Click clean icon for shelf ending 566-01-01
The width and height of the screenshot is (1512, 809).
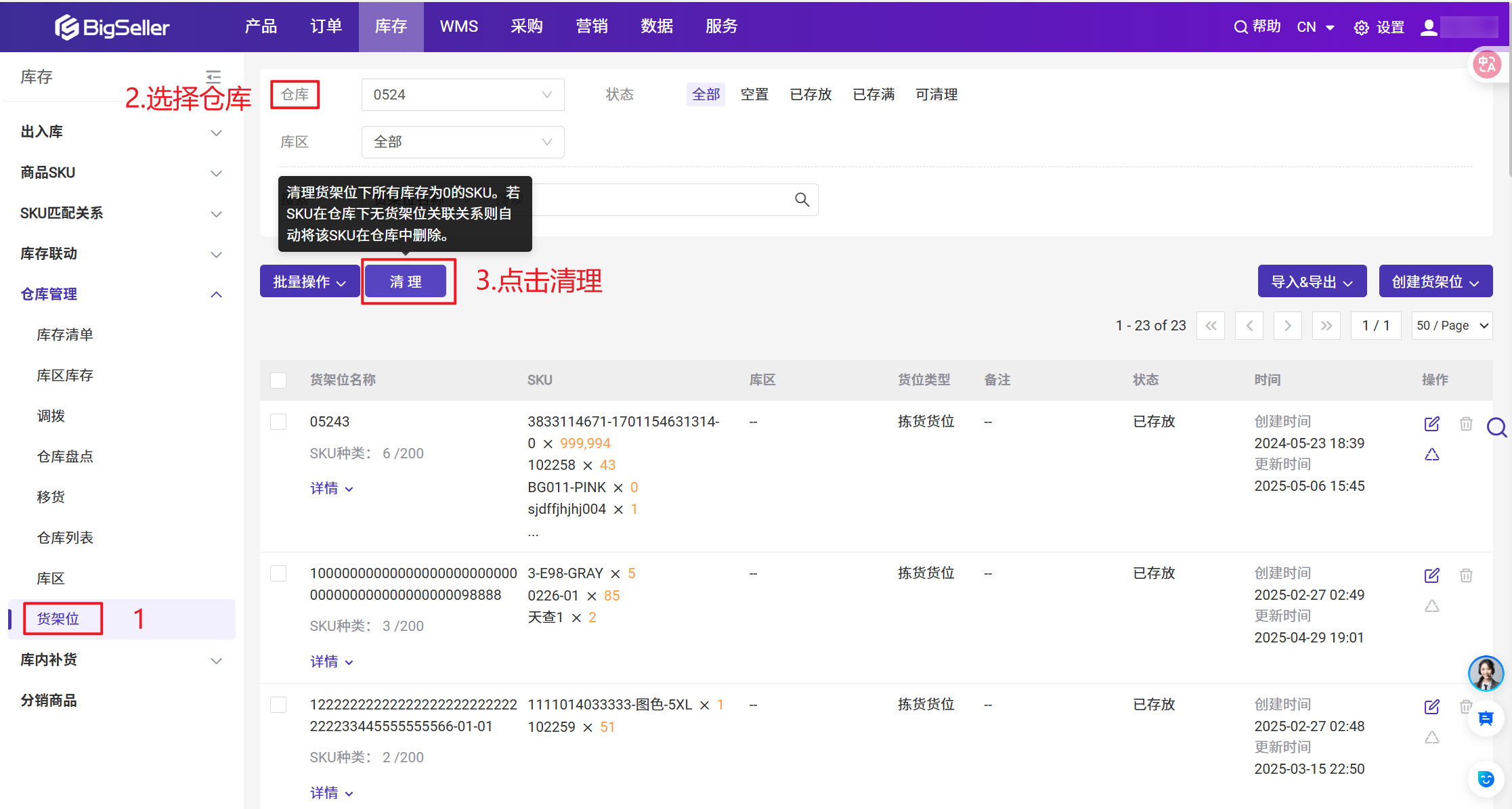click(x=1431, y=737)
